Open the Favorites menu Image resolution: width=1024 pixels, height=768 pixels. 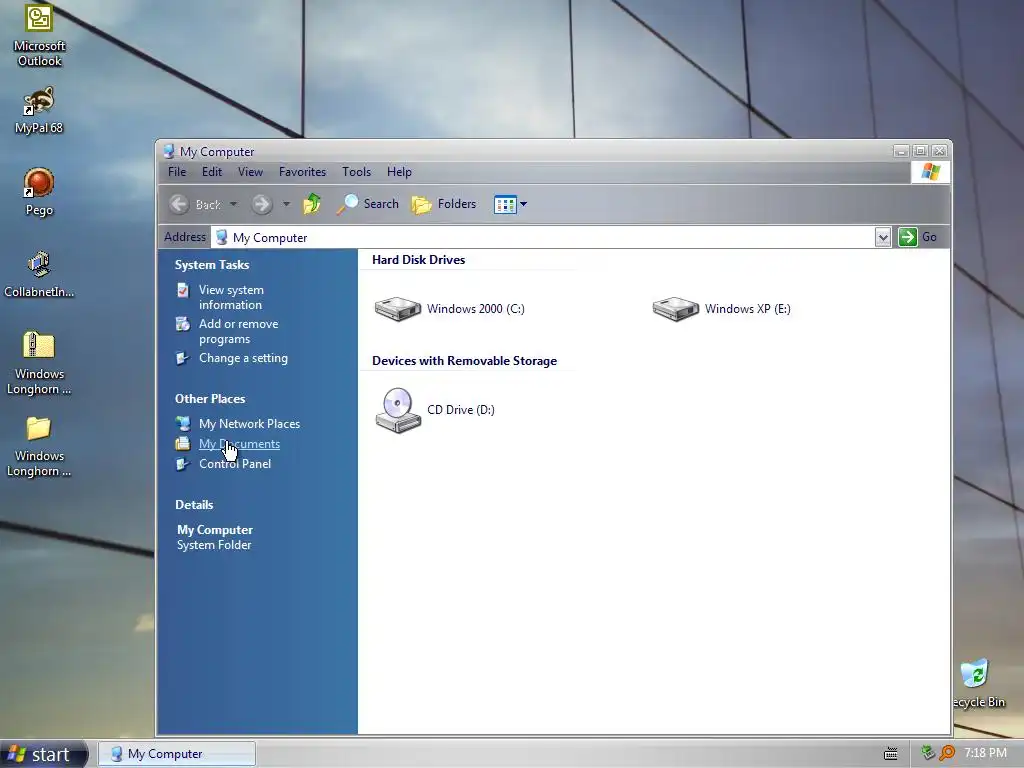[x=302, y=172]
